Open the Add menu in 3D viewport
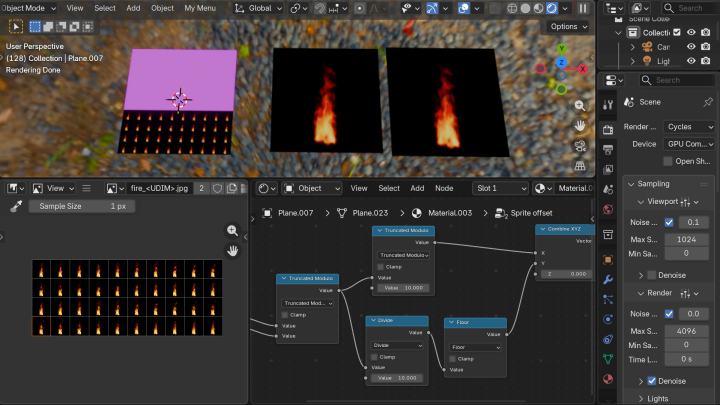This screenshot has height=405, width=720. click(133, 8)
